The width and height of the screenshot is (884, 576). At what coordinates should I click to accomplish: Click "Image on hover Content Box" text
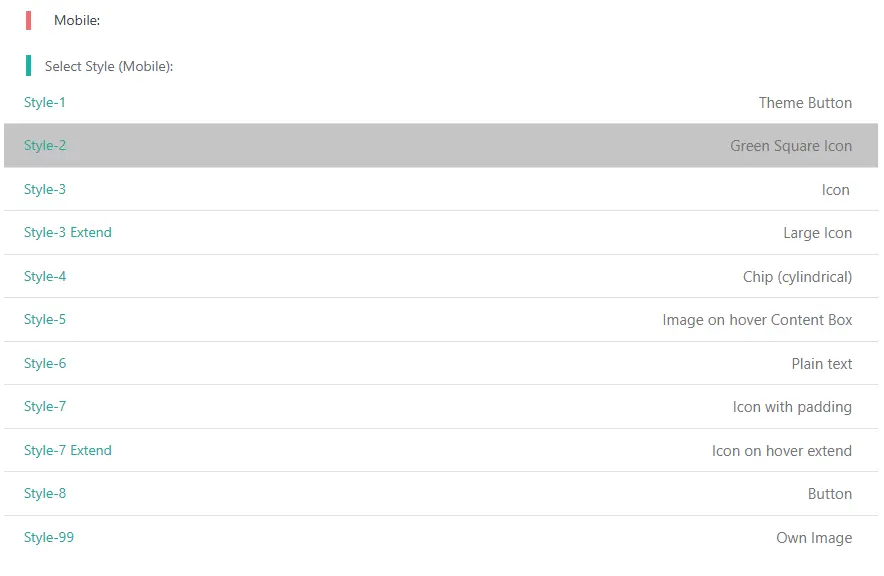pos(757,320)
